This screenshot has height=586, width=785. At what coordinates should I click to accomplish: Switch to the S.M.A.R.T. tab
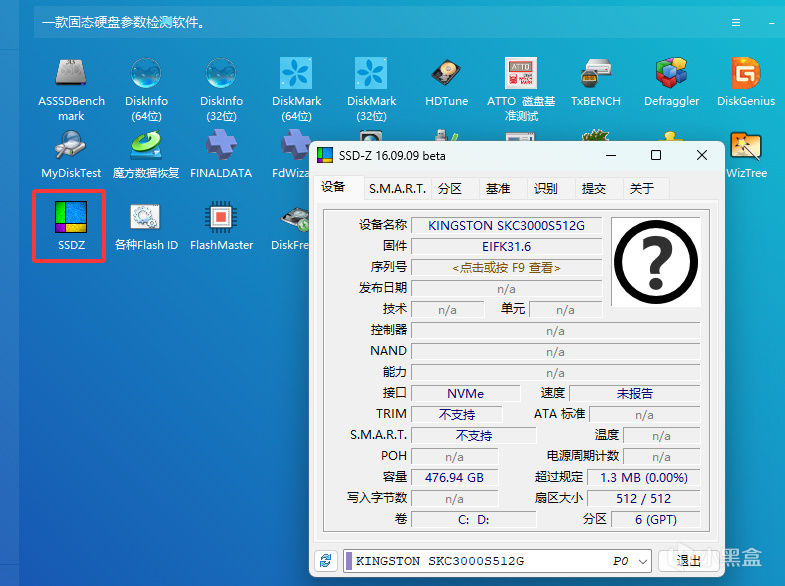pyautogui.click(x=398, y=189)
